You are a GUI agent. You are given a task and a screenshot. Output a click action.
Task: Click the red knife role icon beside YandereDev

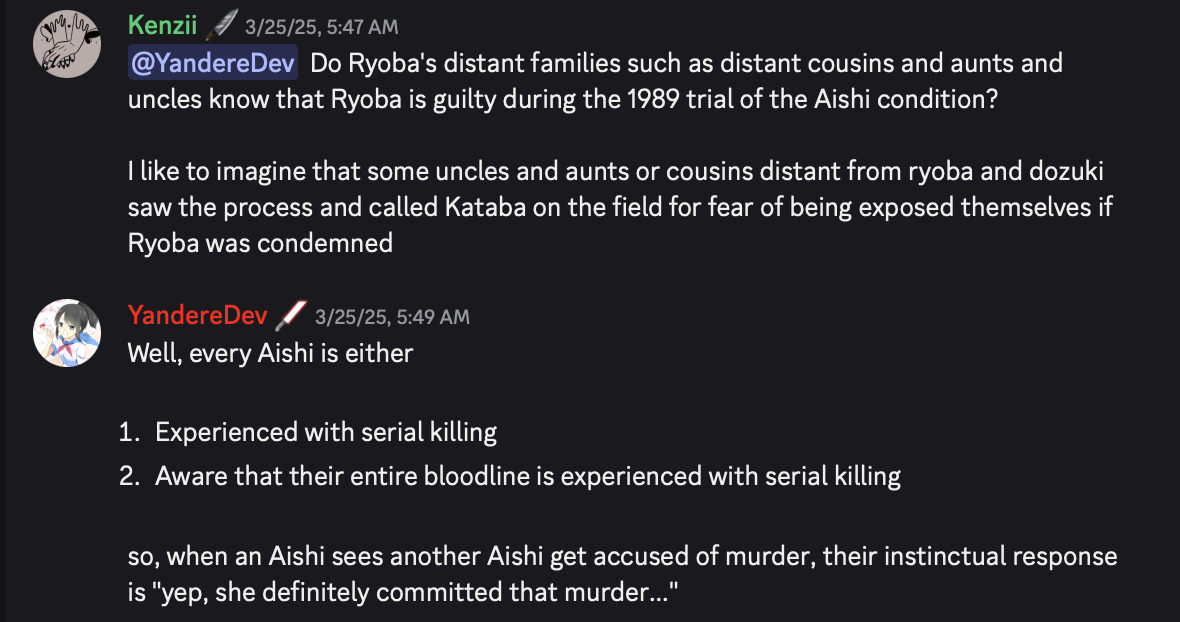click(x=291, y=315)
